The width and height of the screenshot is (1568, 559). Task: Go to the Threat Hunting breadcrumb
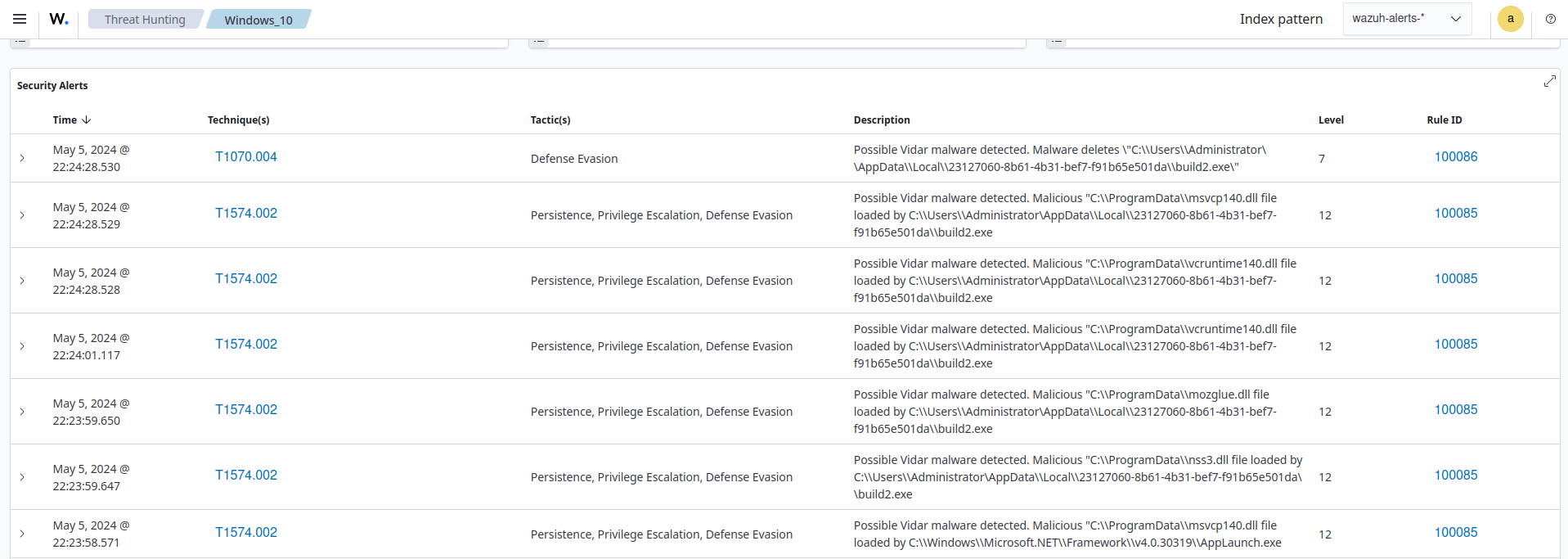click(145, 20)
